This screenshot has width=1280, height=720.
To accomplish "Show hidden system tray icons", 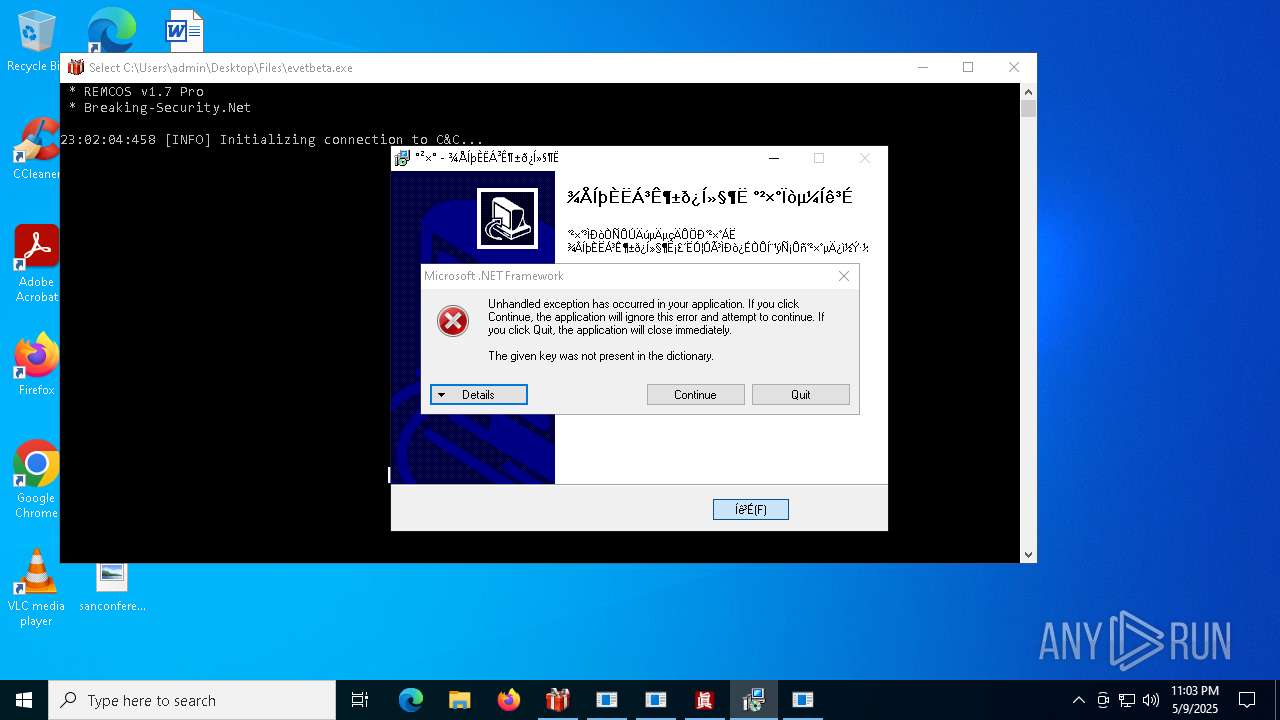I will (x=1078, y=700).
